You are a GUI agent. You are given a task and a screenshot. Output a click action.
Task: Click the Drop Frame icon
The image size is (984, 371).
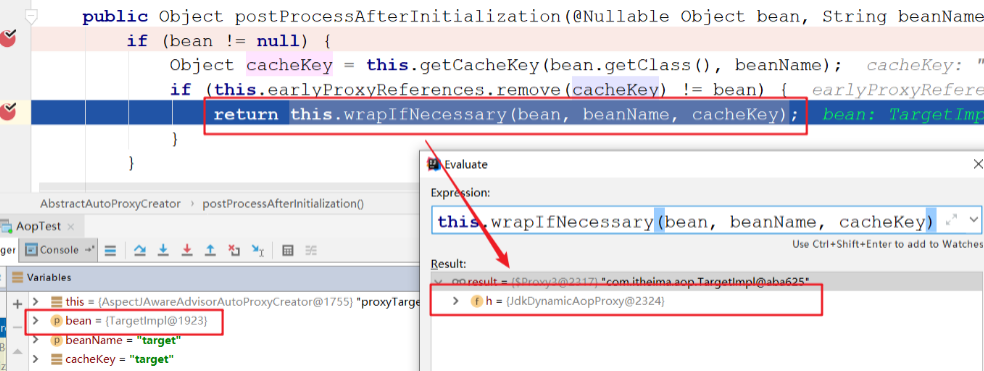[x=234, y=250]
